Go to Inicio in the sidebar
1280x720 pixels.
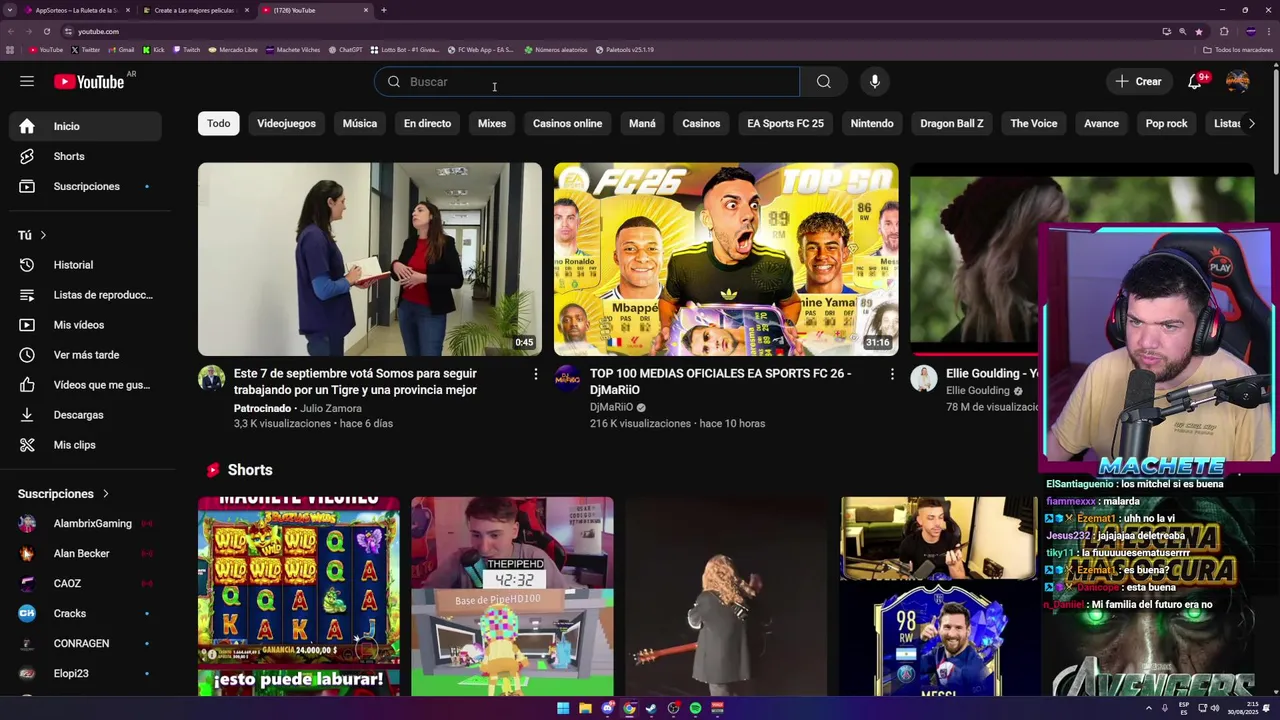point(85,126)
